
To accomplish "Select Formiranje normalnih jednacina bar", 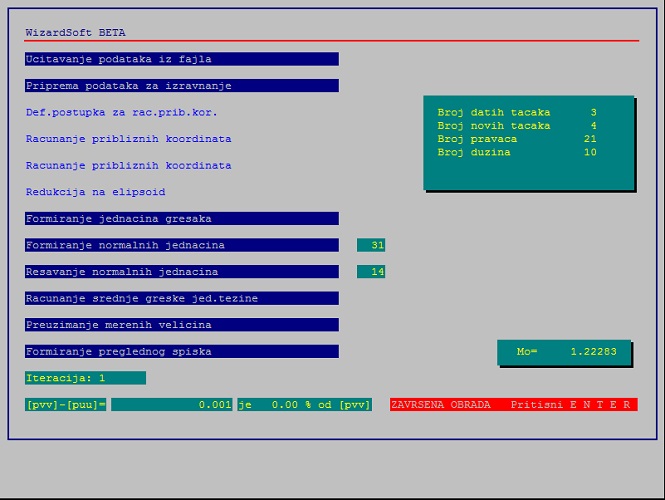I will point(181,245).
